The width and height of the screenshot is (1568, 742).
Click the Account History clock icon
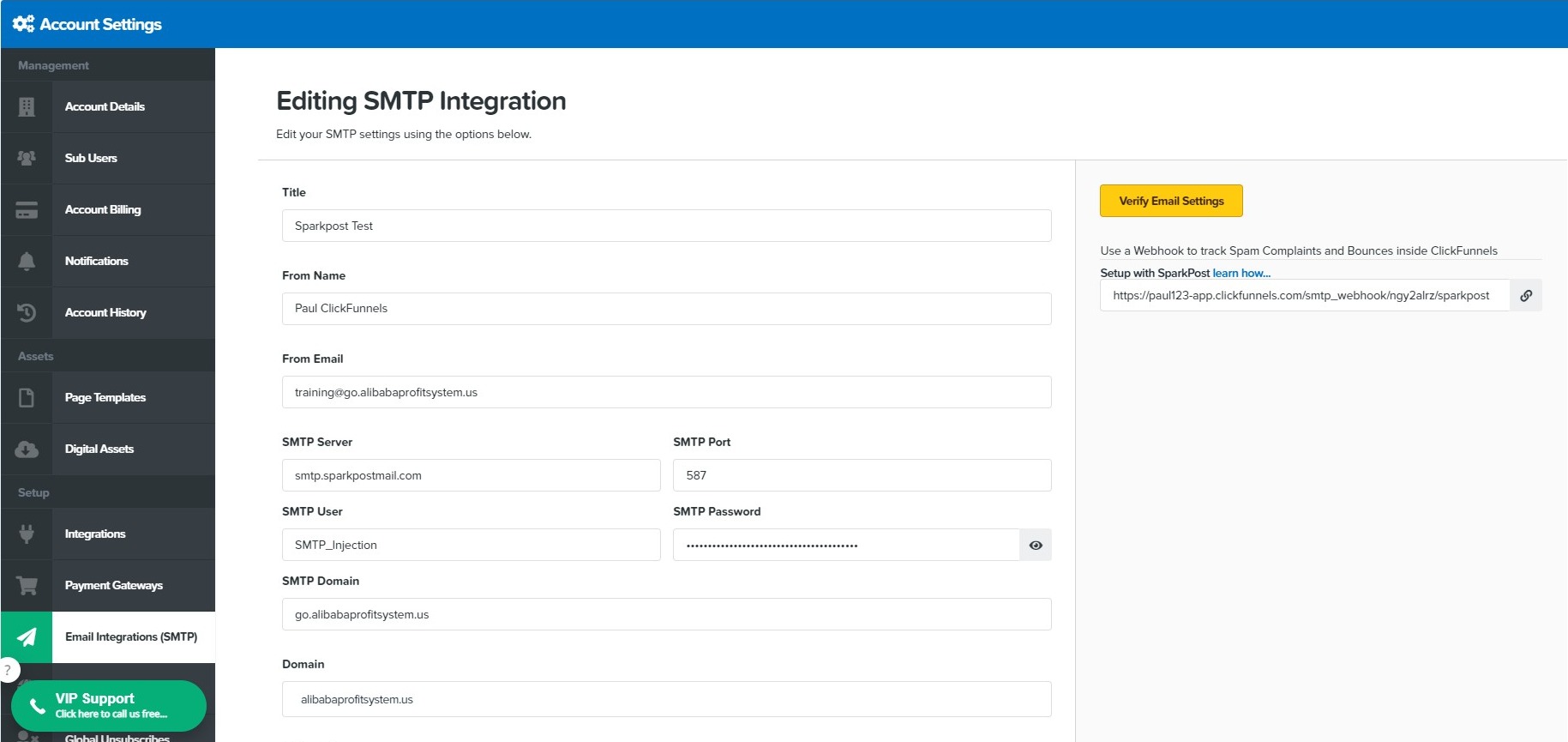click(x=27, y=312)
